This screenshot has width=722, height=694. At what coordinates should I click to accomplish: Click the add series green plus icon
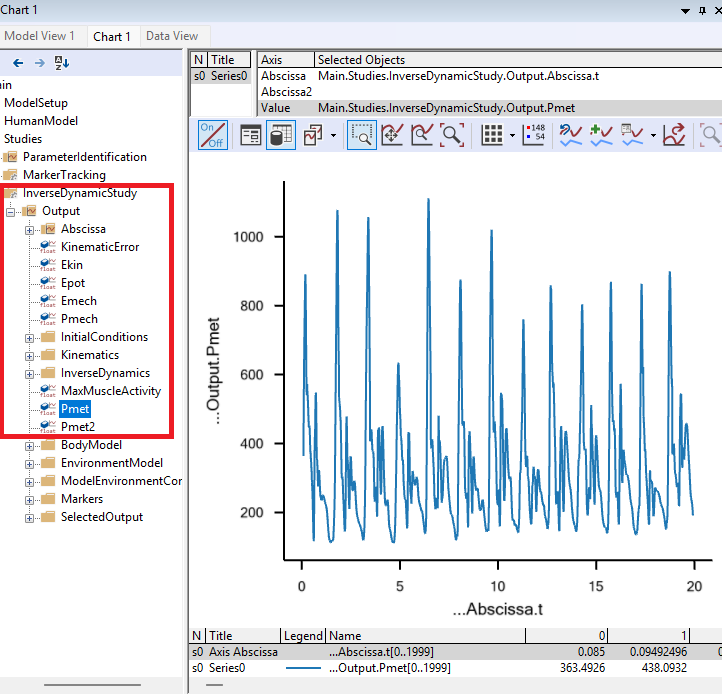tap(601, 135)
